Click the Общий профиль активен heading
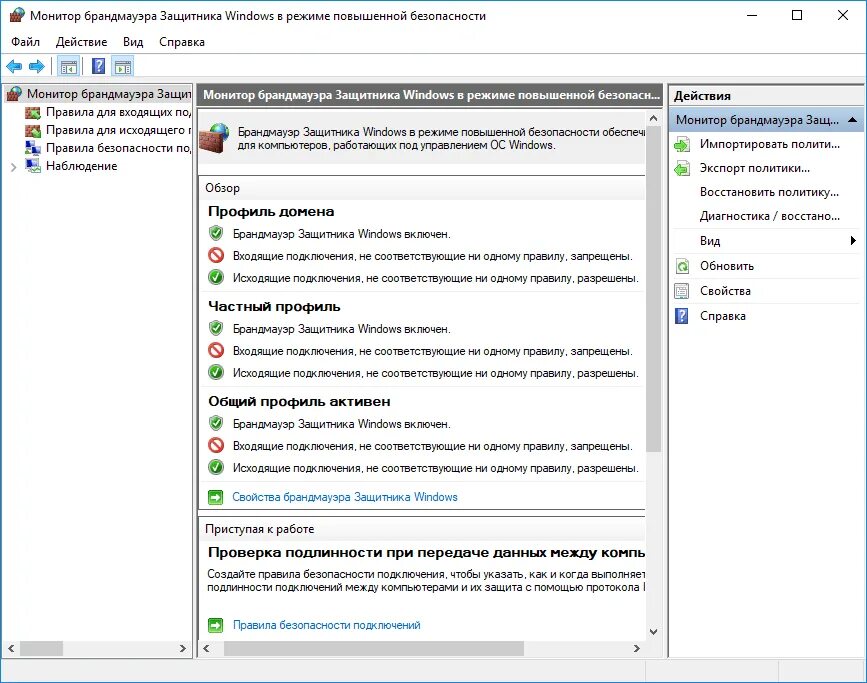 coord(299,402)
